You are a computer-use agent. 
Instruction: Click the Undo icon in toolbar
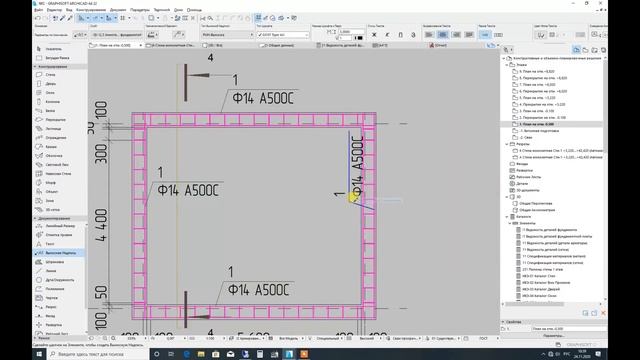coord(38,18)
